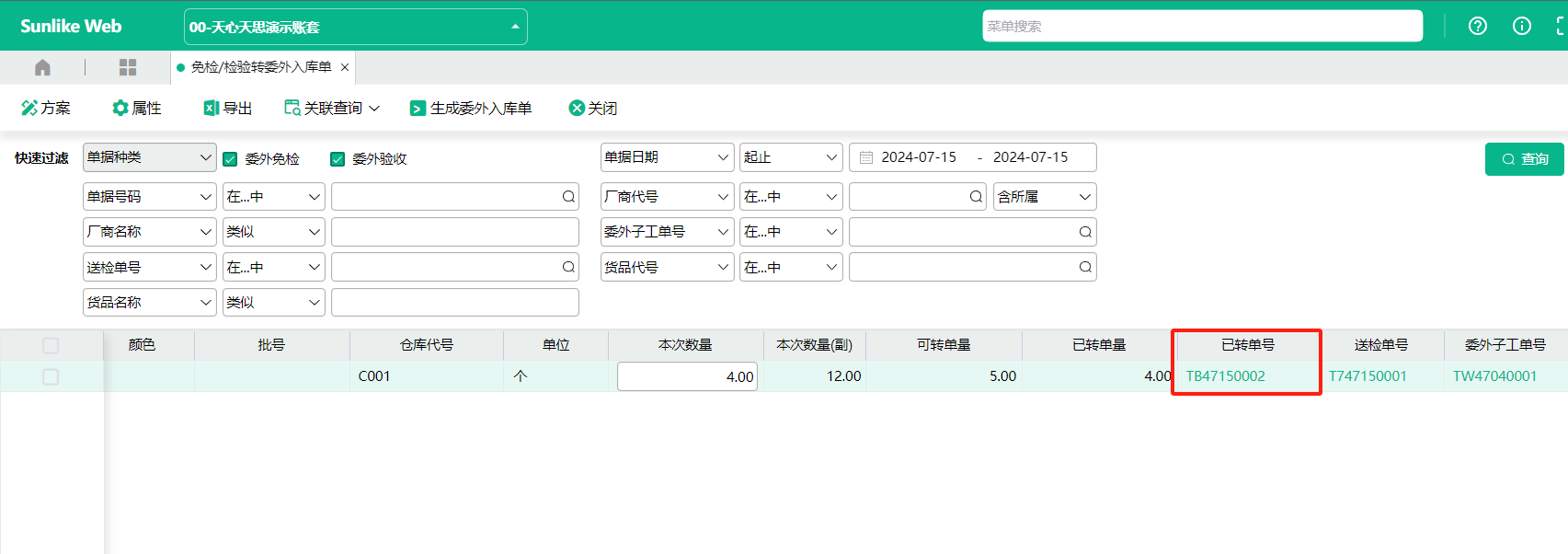Screen dimensions: 1568x554
Task: Click the lookup icon in 厂商代号 value field
Action: point(976,197)
